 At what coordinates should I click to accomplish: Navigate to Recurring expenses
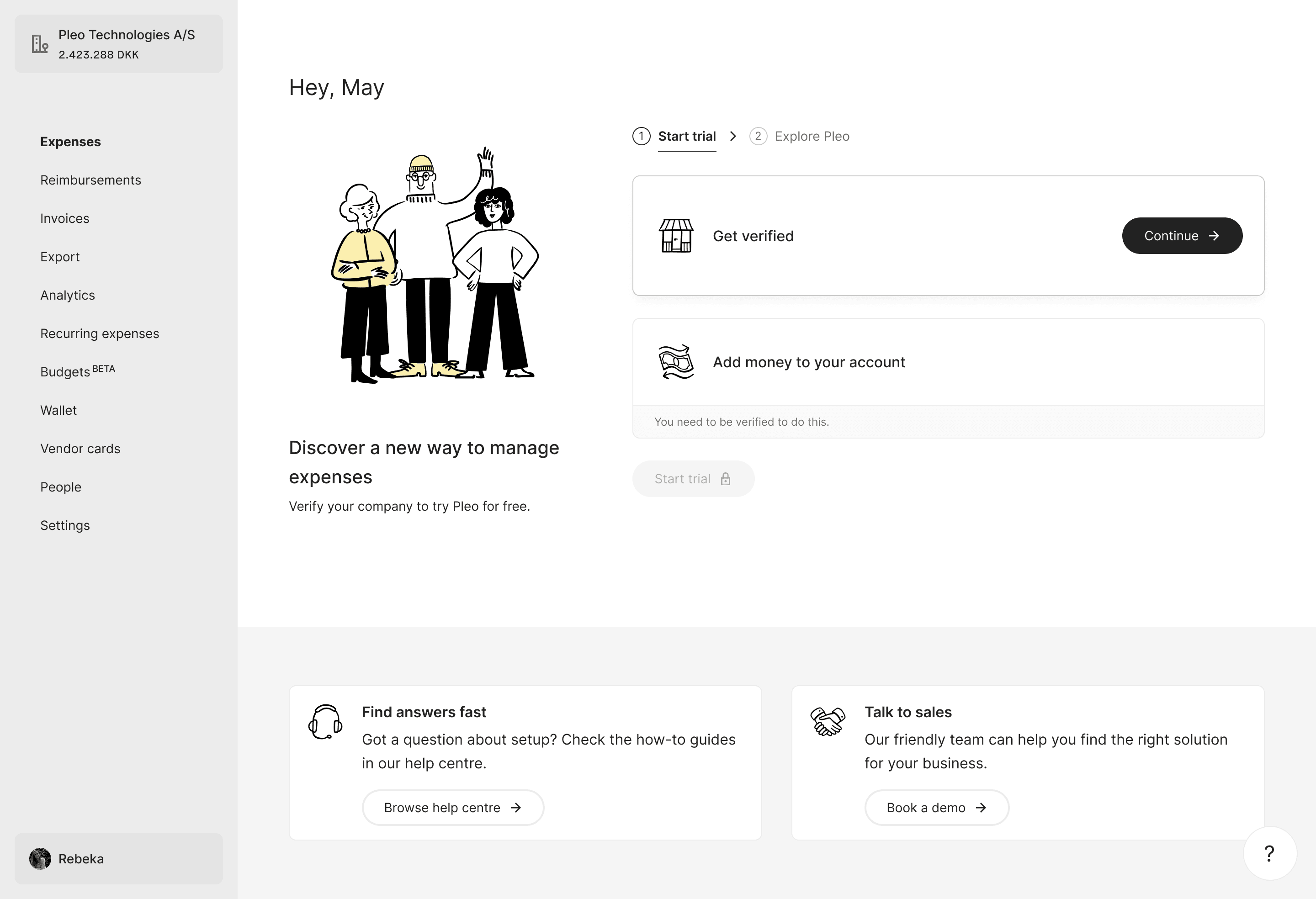[100, 333]
